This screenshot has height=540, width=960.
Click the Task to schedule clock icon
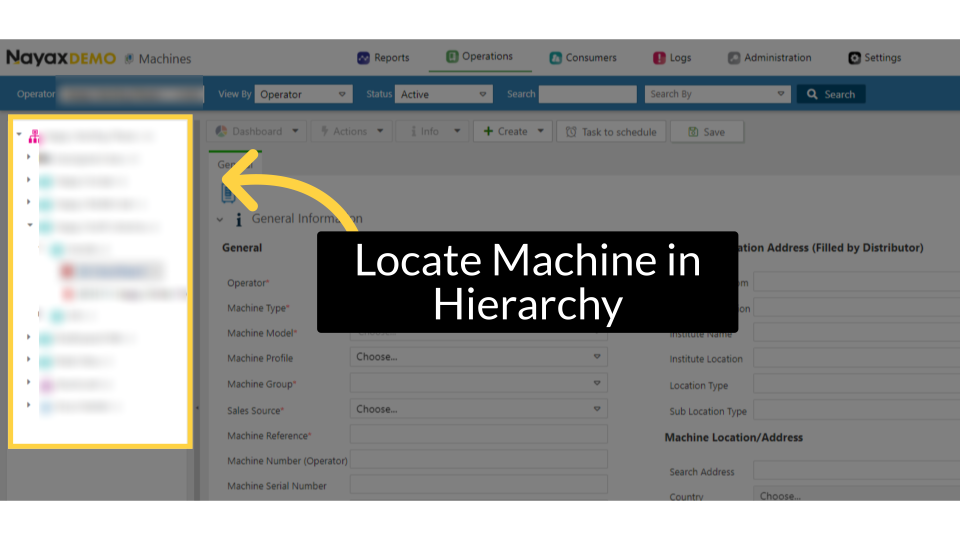(x=571, y=132)
